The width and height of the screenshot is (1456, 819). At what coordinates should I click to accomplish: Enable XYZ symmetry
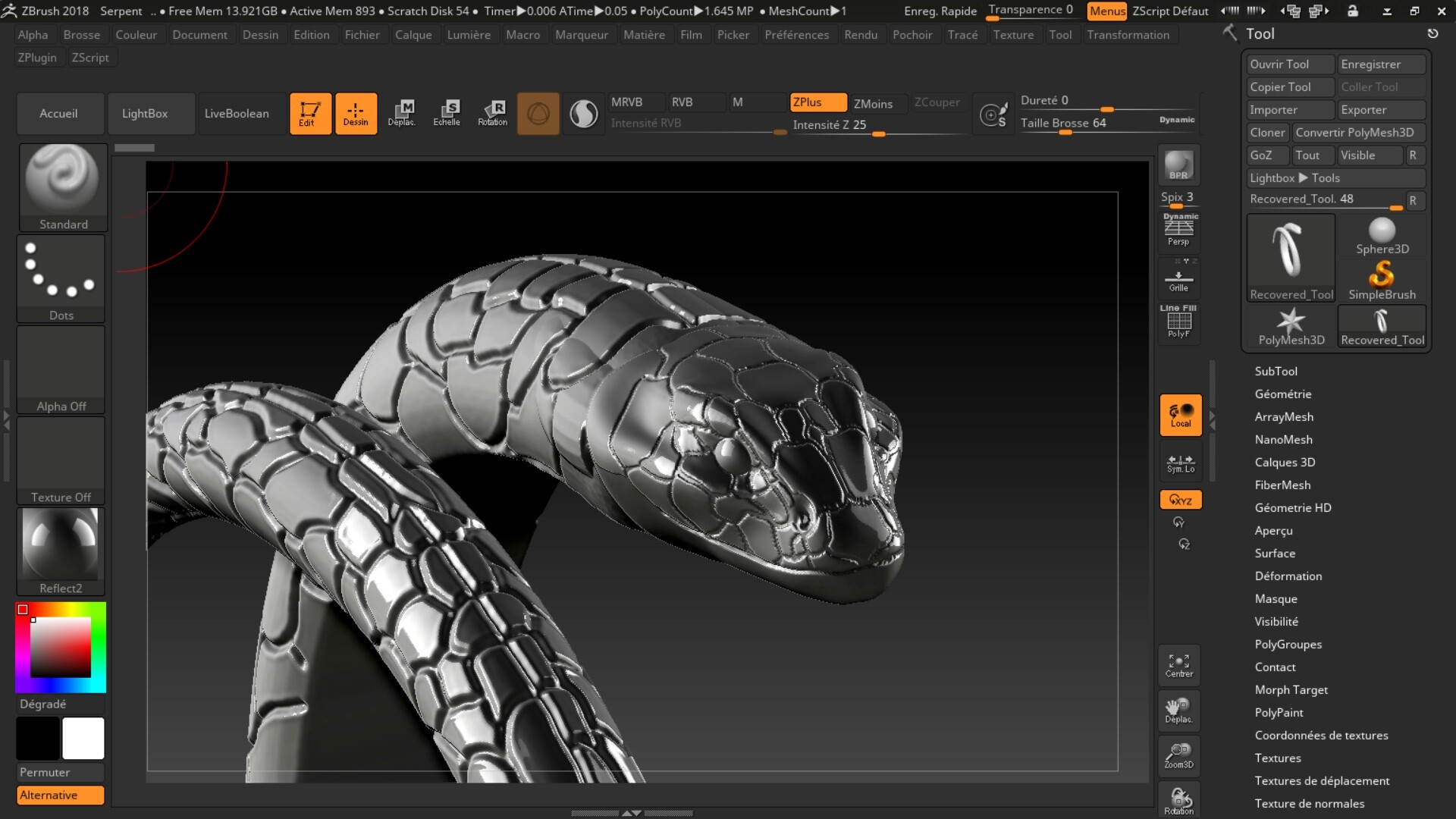click(x=1180, y=499)
